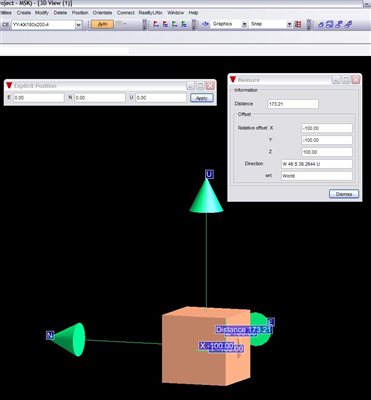The image size is (371, 400).
Task: Open the Orientate menu
Action: pos(102,13)
